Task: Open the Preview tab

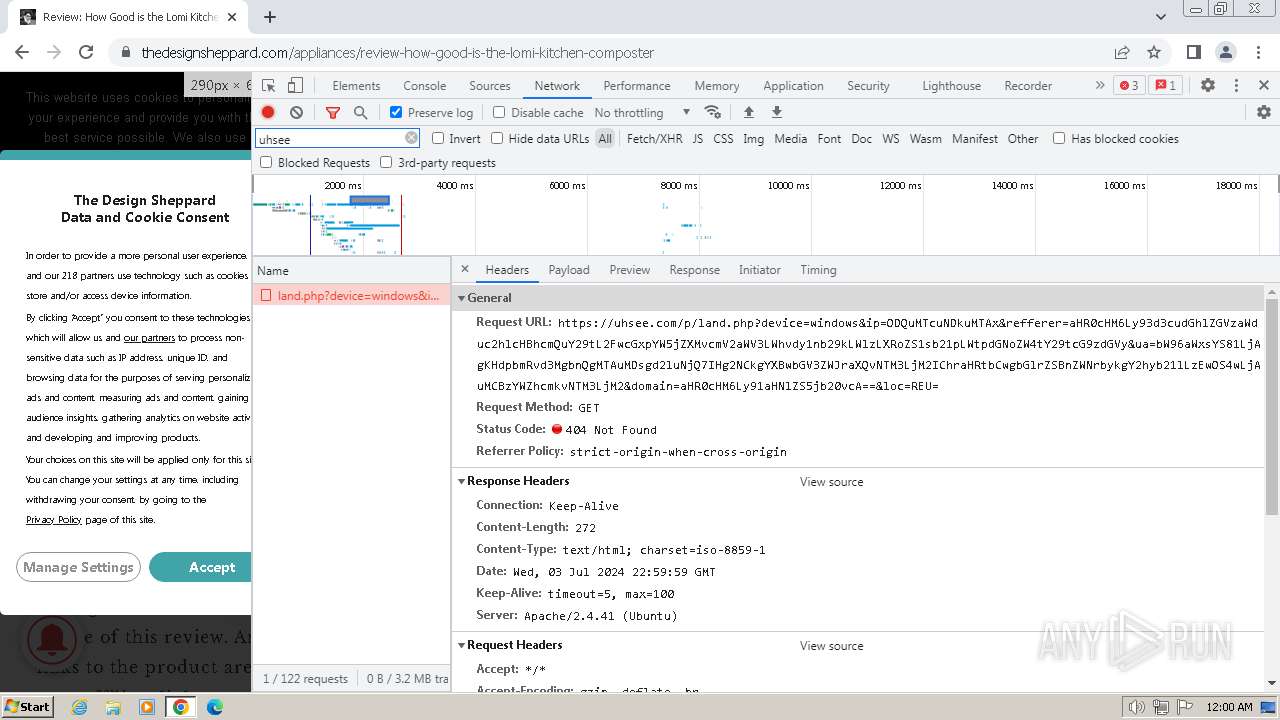Action: coord(630,270)
